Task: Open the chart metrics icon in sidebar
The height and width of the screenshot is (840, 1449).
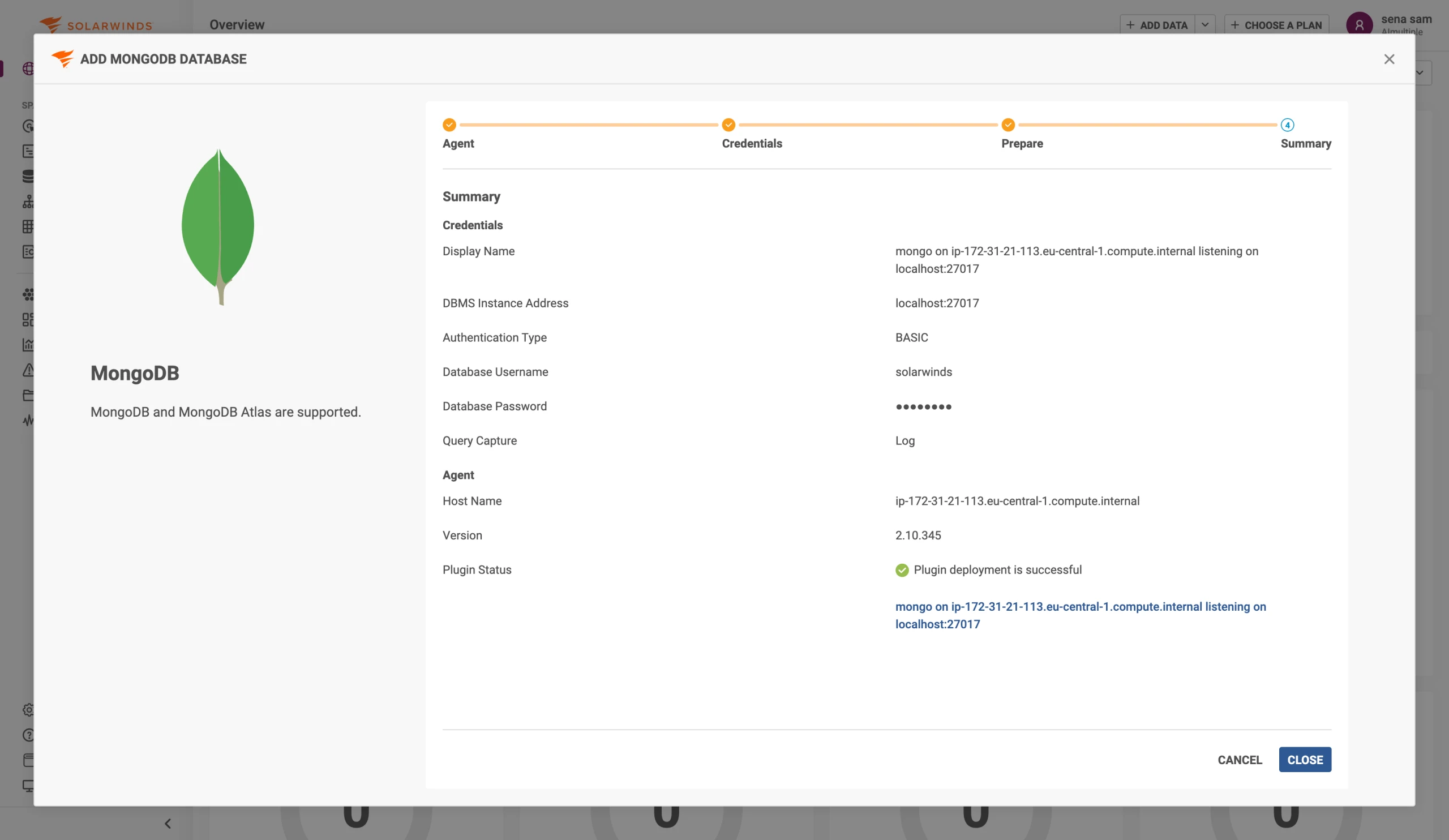Action: point(28,345)
